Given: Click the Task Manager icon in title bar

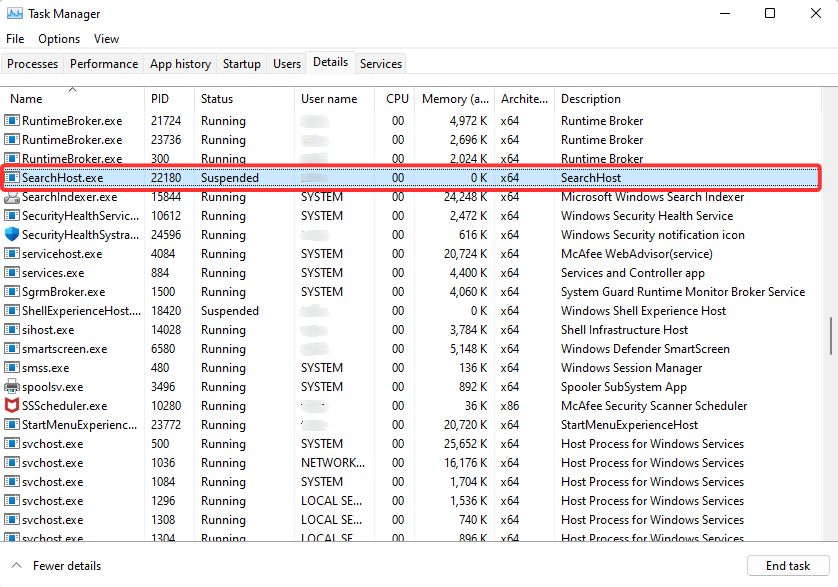Looking at the screenshot, I should pos(15,14).
